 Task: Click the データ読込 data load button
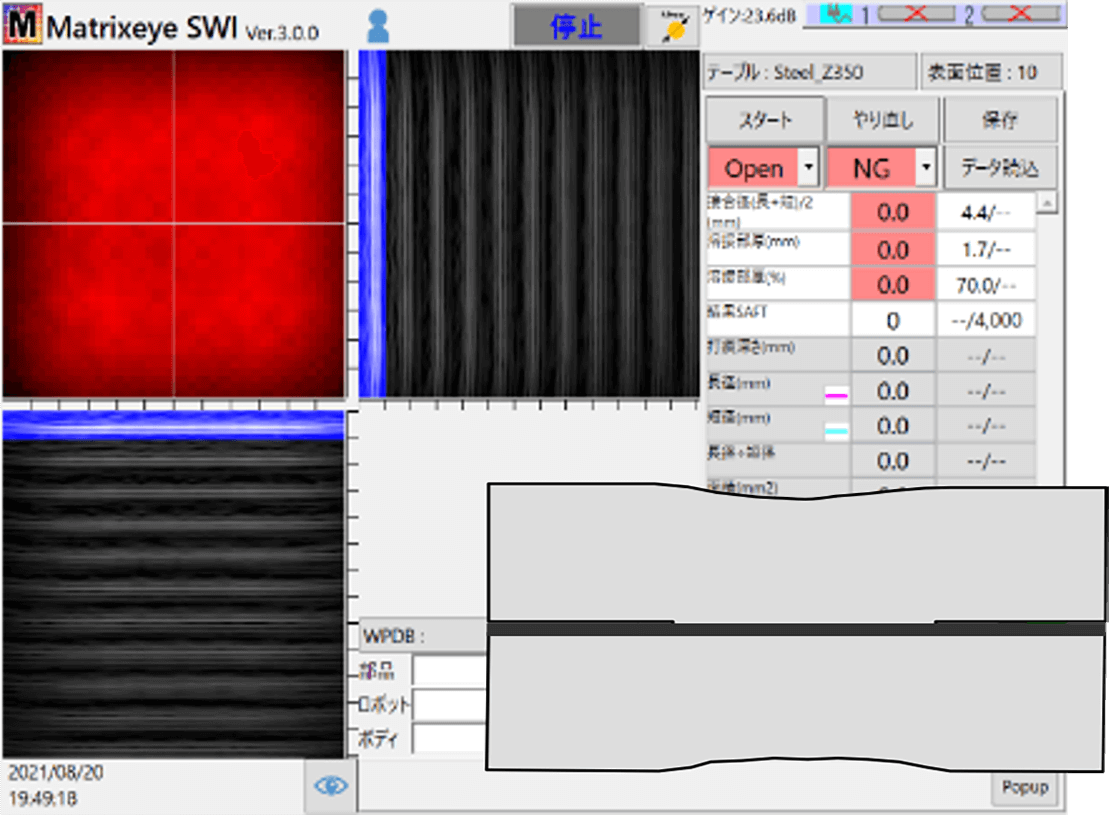click(1000, 168)
